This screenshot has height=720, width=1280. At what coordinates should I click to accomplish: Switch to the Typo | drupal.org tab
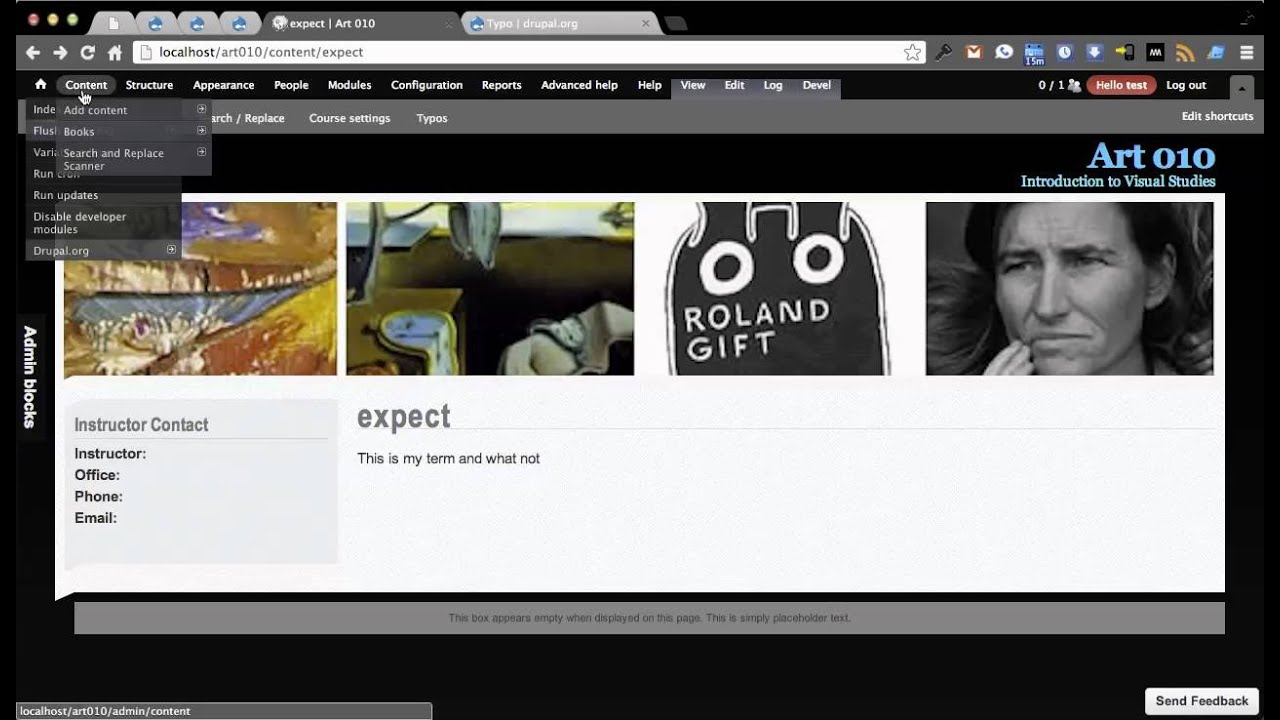(560, 23)
